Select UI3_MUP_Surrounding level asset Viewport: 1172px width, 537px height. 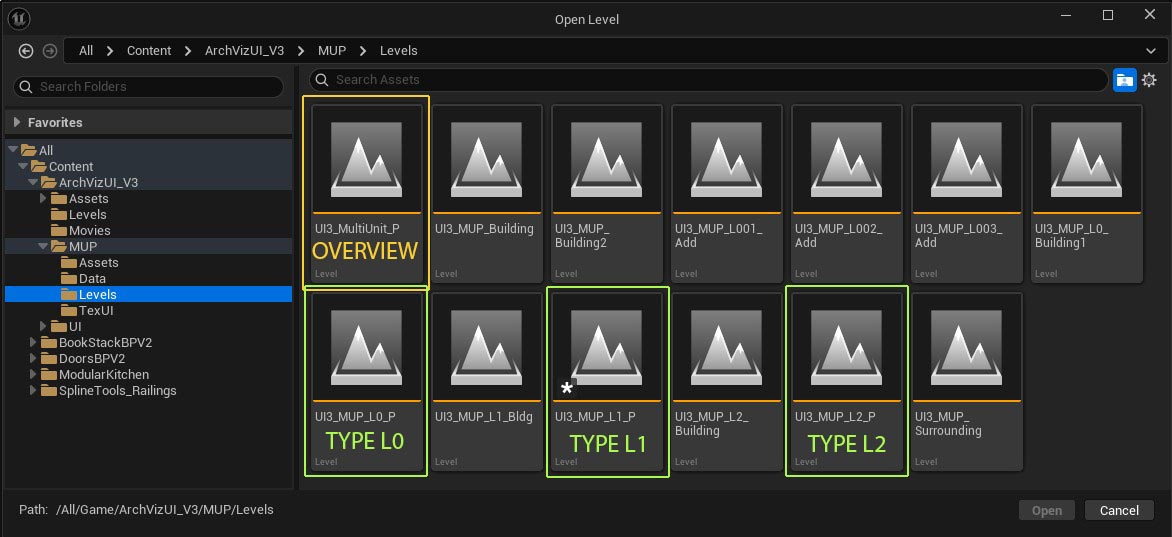click(966, 381)
